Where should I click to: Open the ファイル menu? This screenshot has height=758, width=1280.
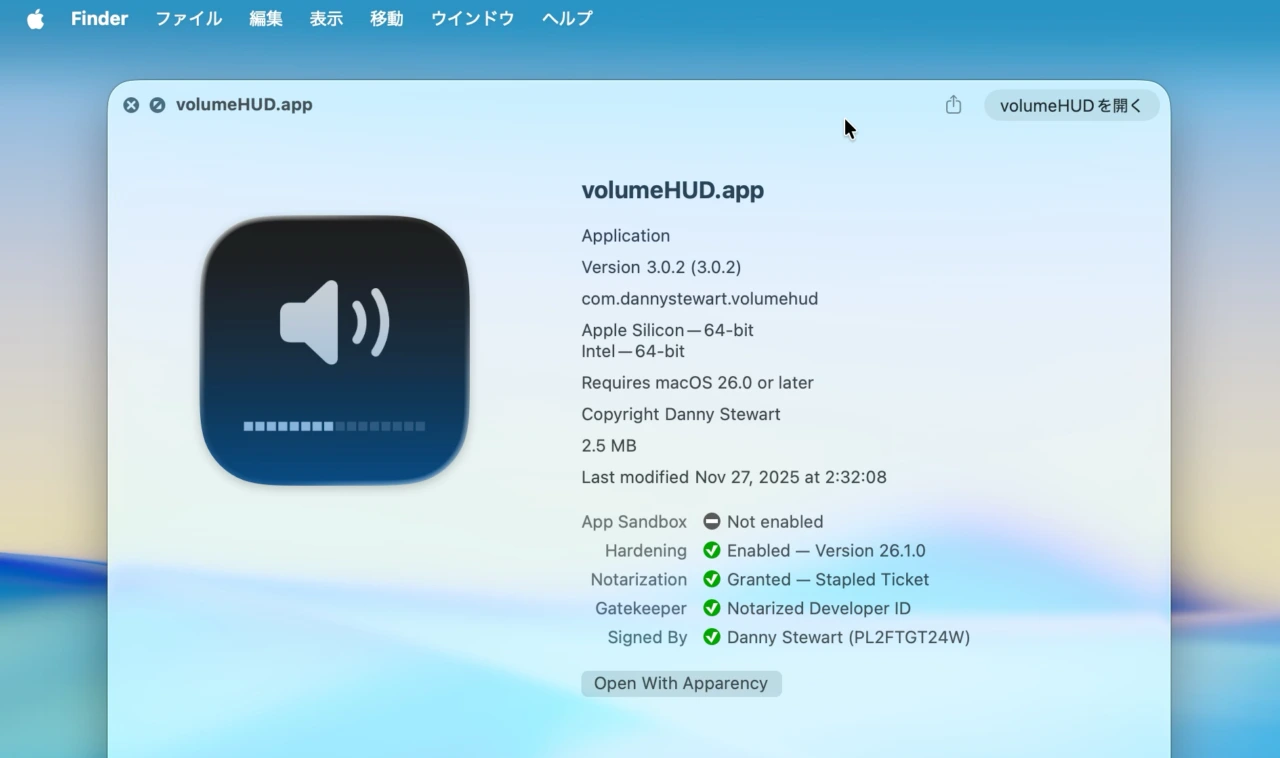point(188,17)
